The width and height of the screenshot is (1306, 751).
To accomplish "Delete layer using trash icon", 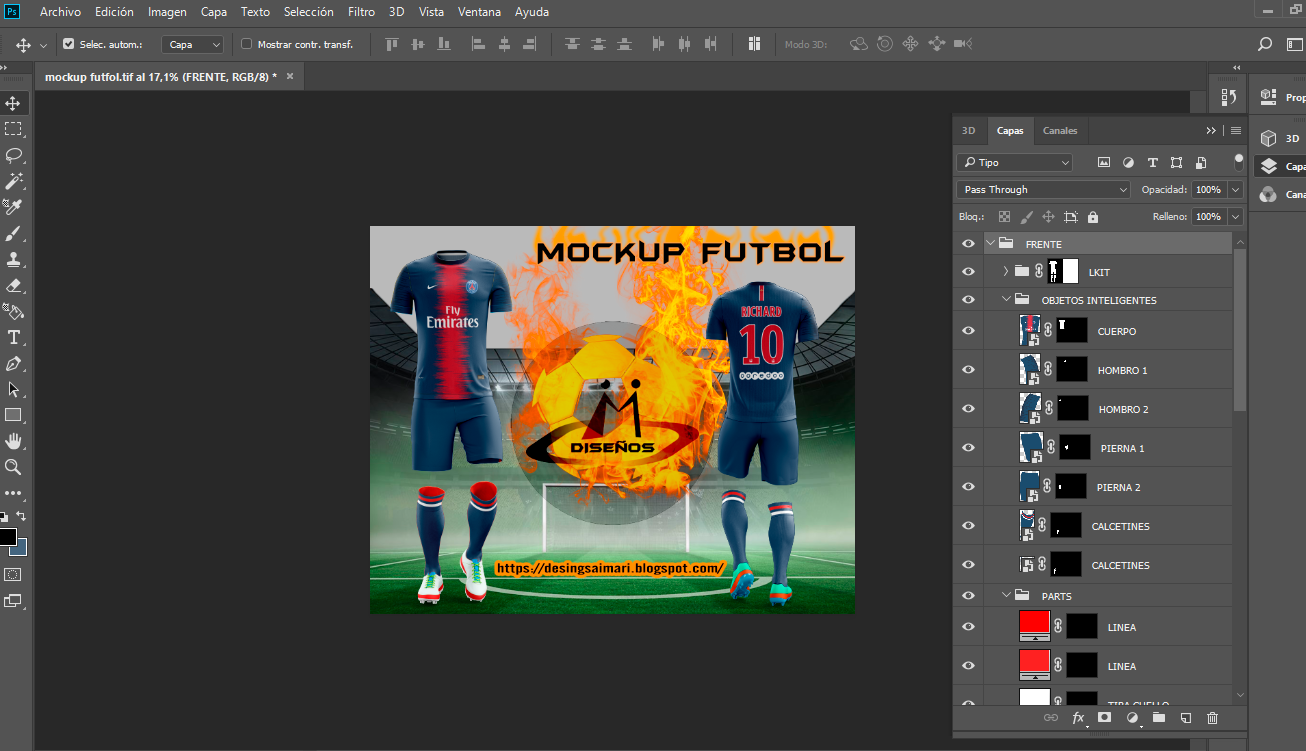I will click(1212, 718).
